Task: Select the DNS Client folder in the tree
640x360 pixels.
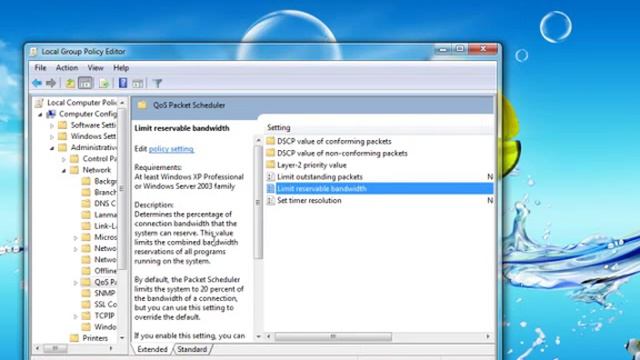Action: pyautogui.click(x=99, y=203)
